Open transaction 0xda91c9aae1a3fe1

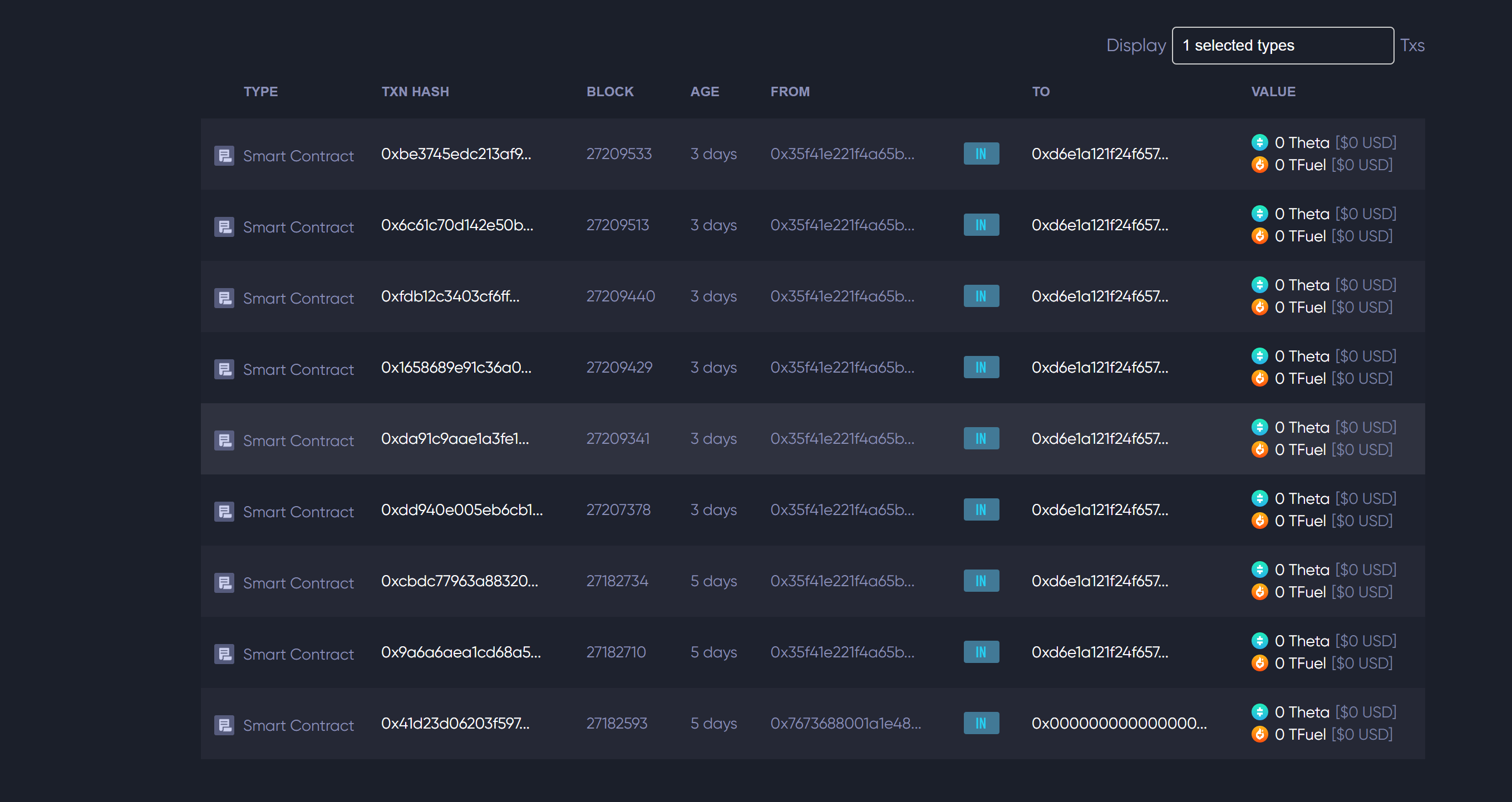(x=455, y=439)
